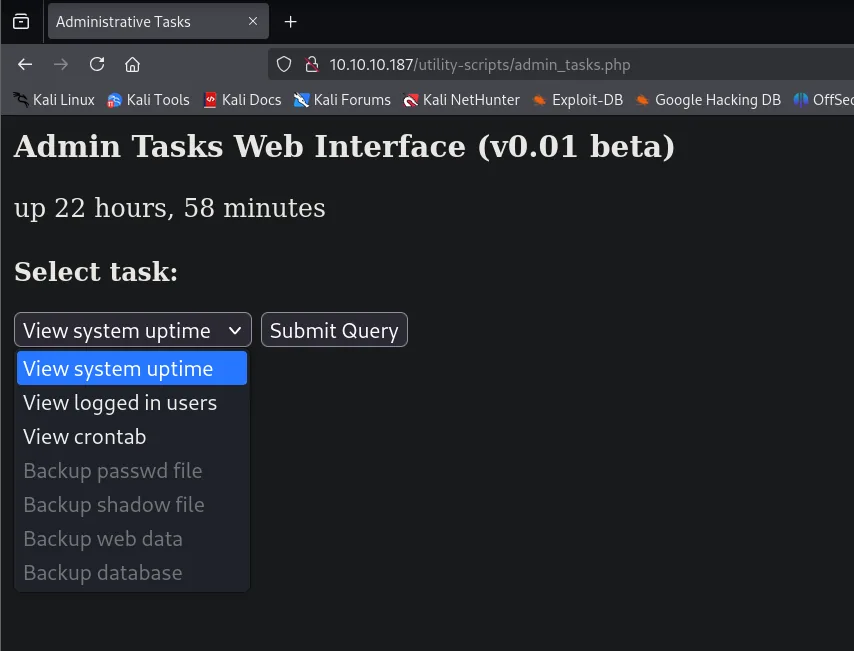Show the insecure connection padlock info

[312, 64]
